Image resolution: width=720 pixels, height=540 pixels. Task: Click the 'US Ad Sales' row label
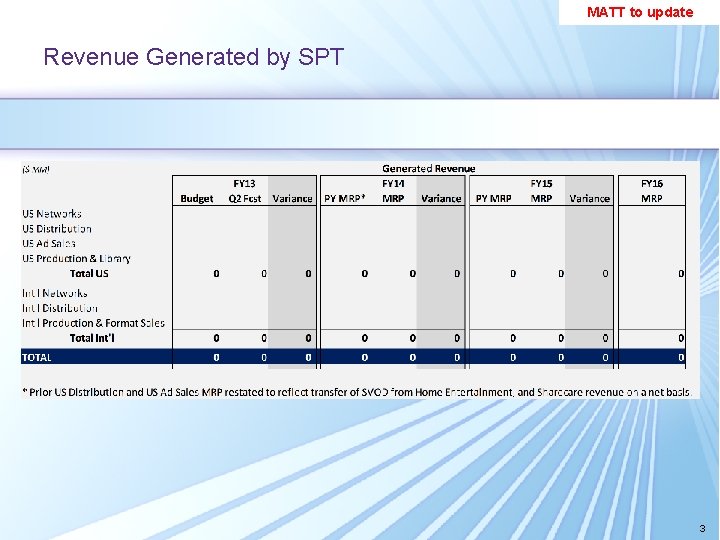pyautogui.click(x=49, y=244)
